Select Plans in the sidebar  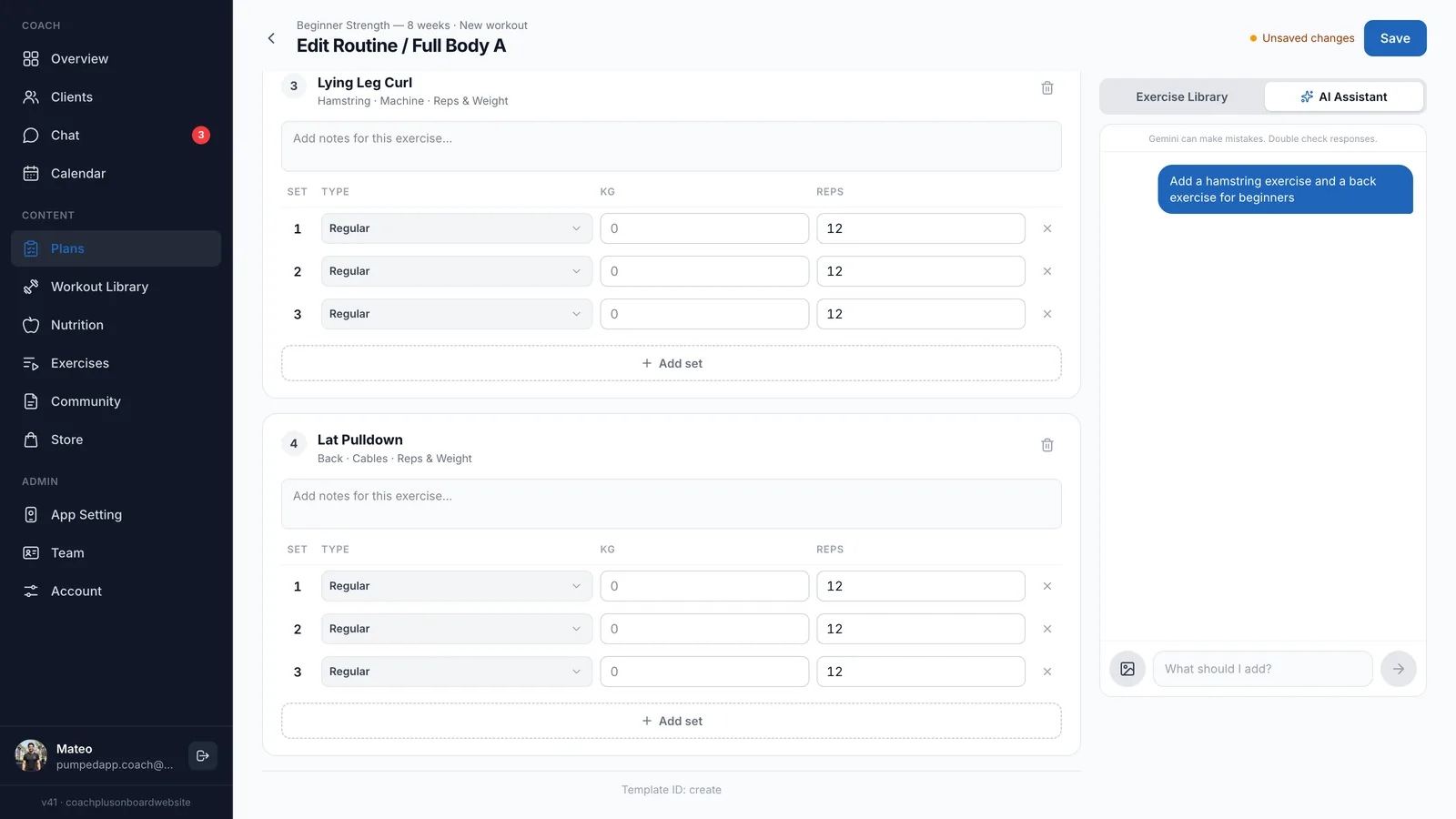pyautogui.click(x=116, y=248)
